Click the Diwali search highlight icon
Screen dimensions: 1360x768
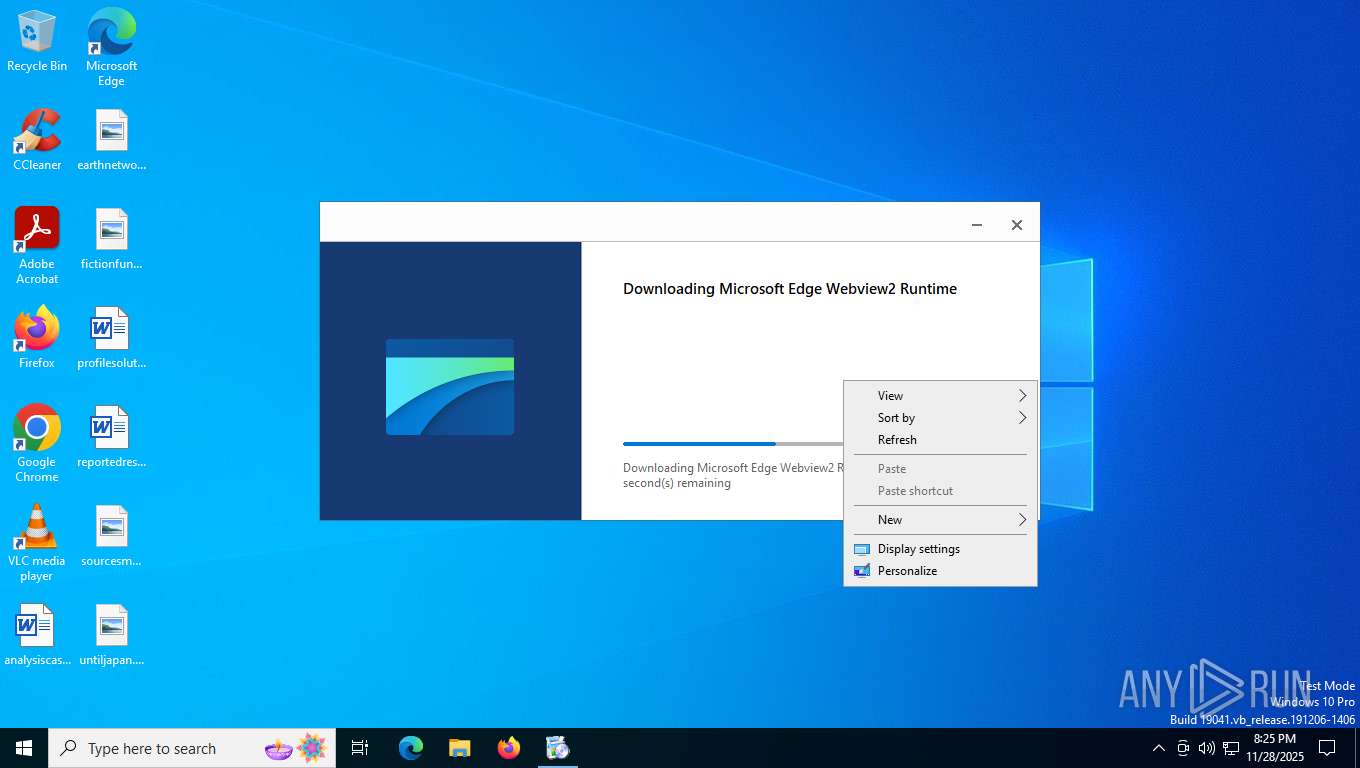[296, 748]
